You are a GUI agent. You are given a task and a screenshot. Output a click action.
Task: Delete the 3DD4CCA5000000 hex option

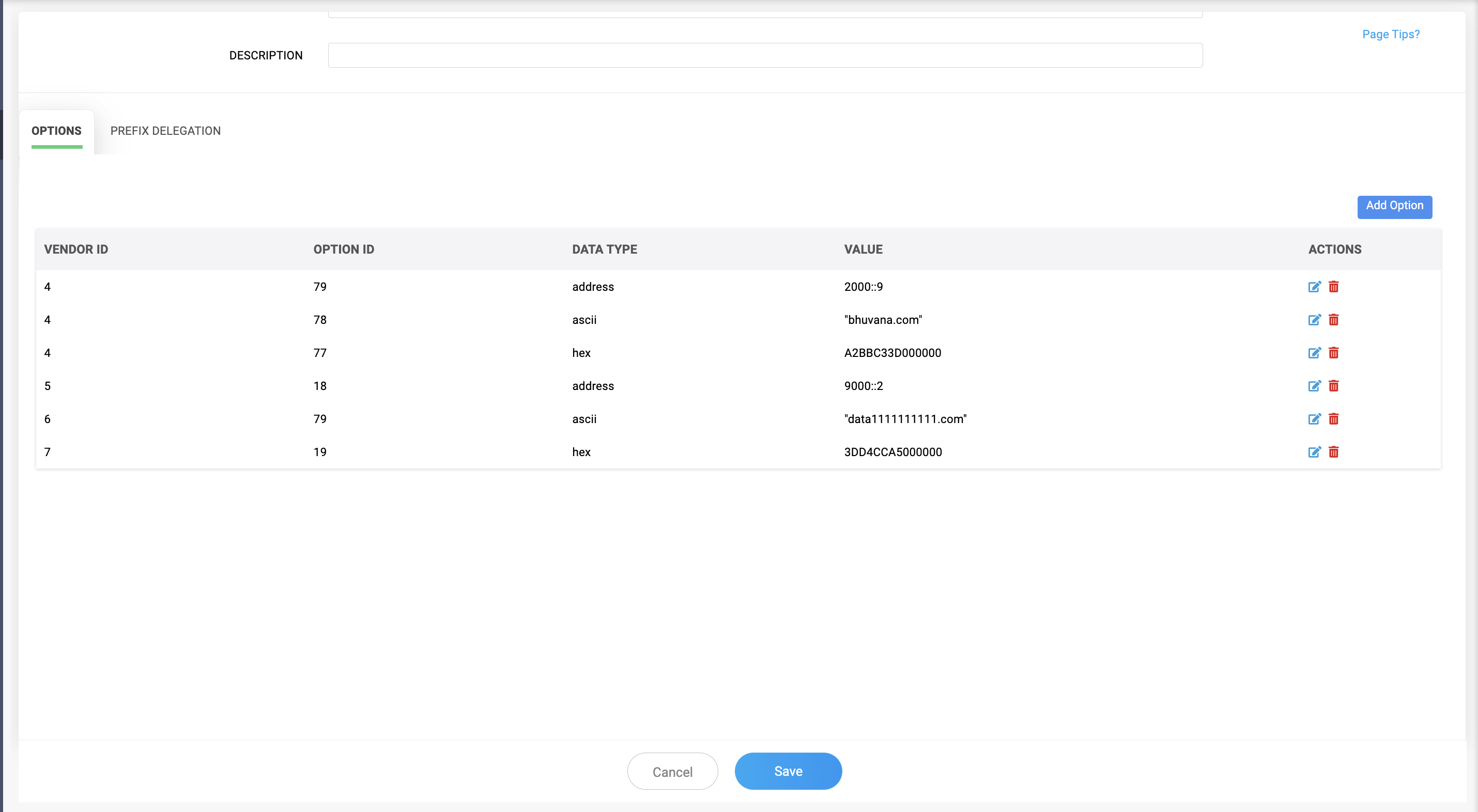pos(1333,452)
